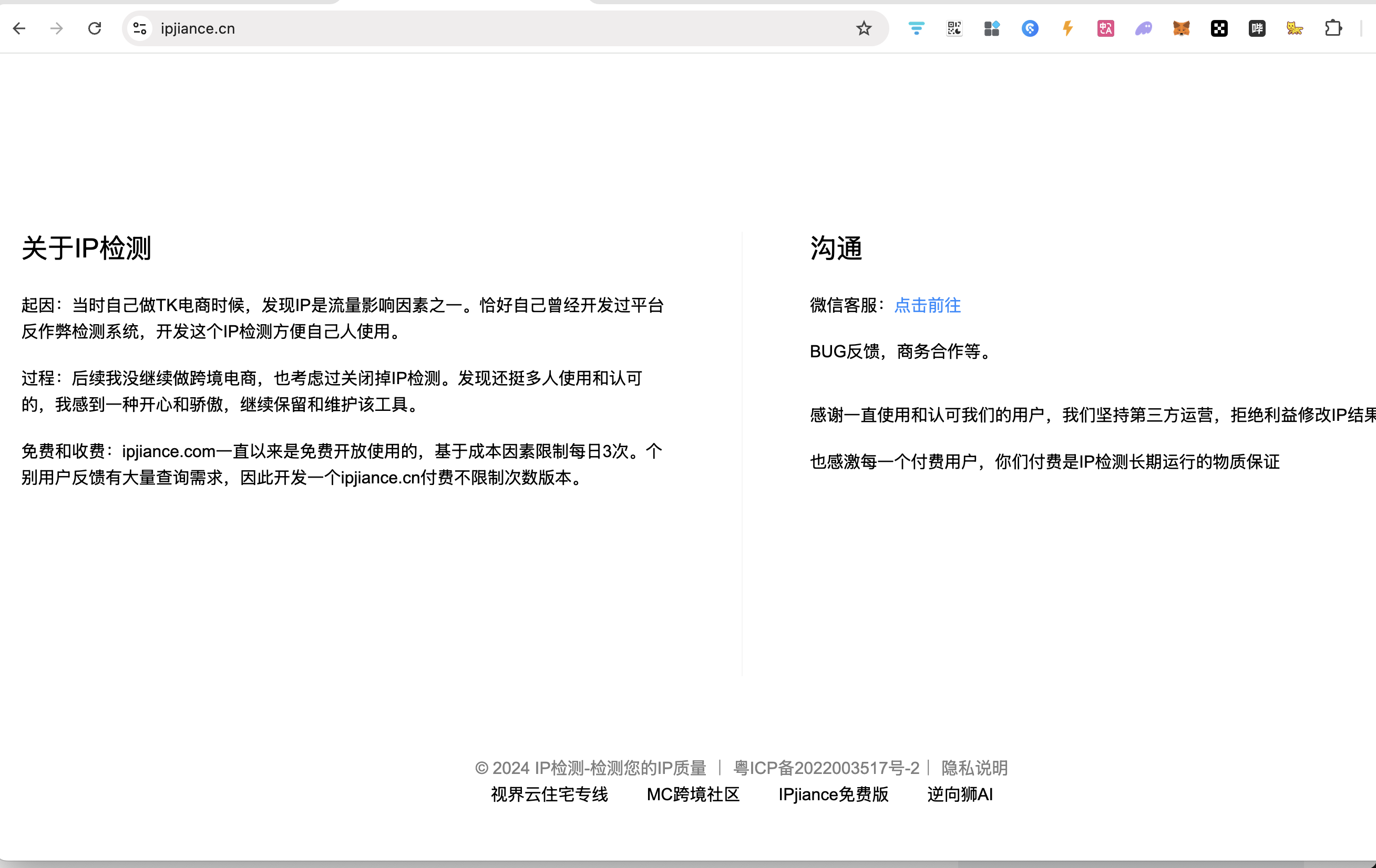The image size is (1376, 868).
Task: Open the OKX checkerboard wallet extension
Action: click(x=1219, y=28)
